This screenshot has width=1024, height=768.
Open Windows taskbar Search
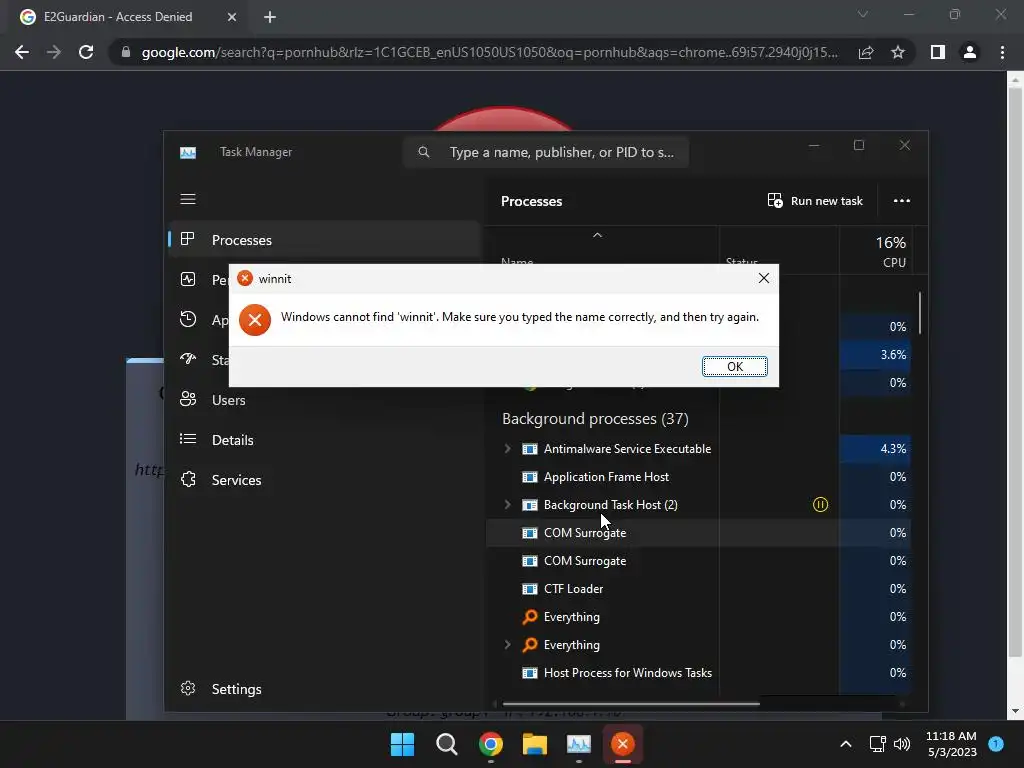click(x=447, y=744)
